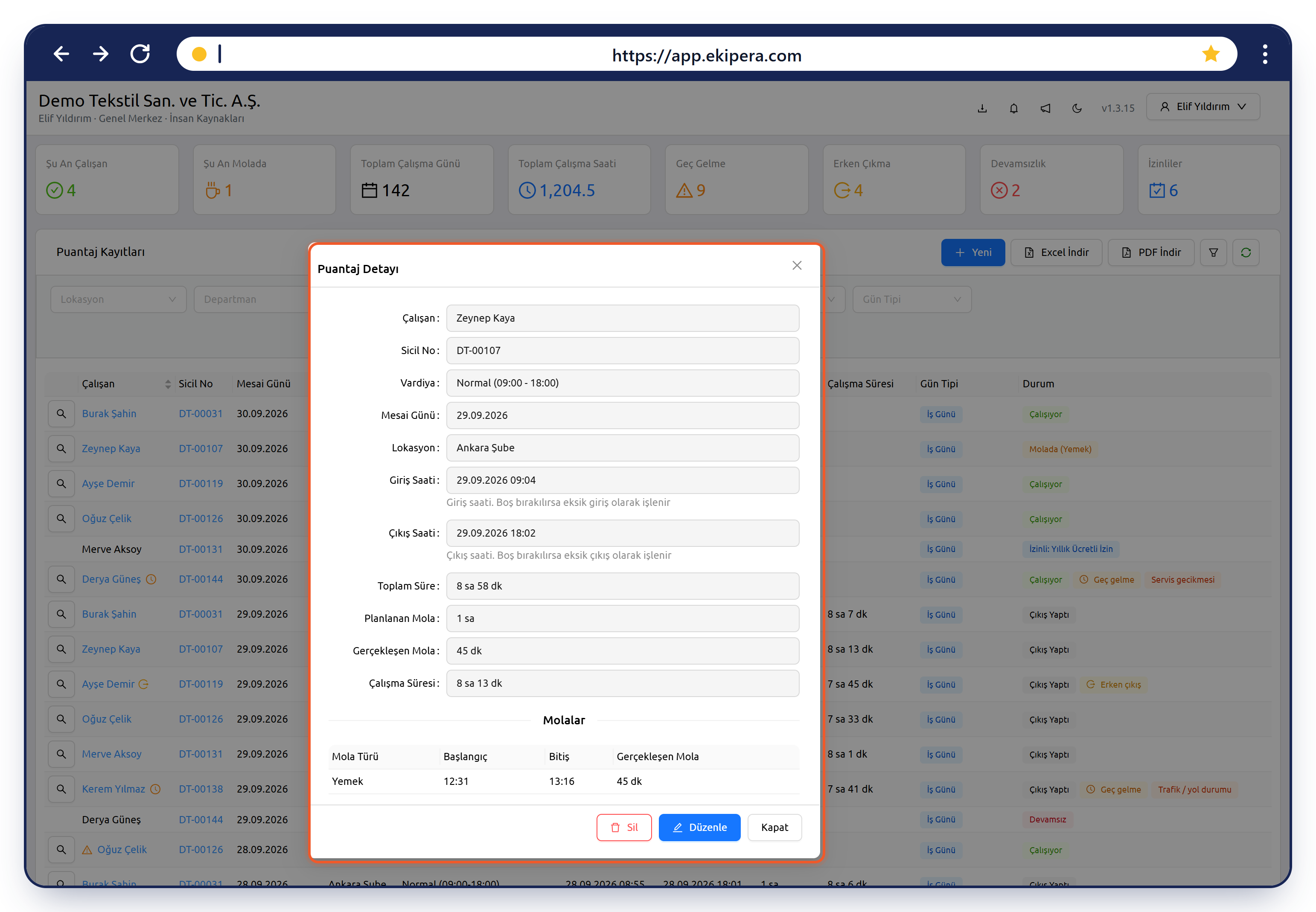The image size is (1316, 912).
Task: Open detail magnifier for Merve Aksoy 29.09.2026
Action: click(x=61, y=754)
